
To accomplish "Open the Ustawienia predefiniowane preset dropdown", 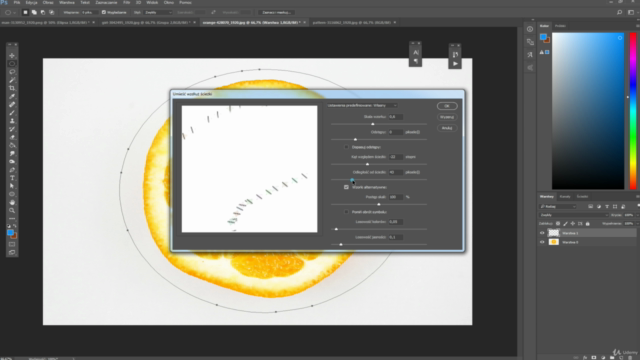I will point(362,105).
